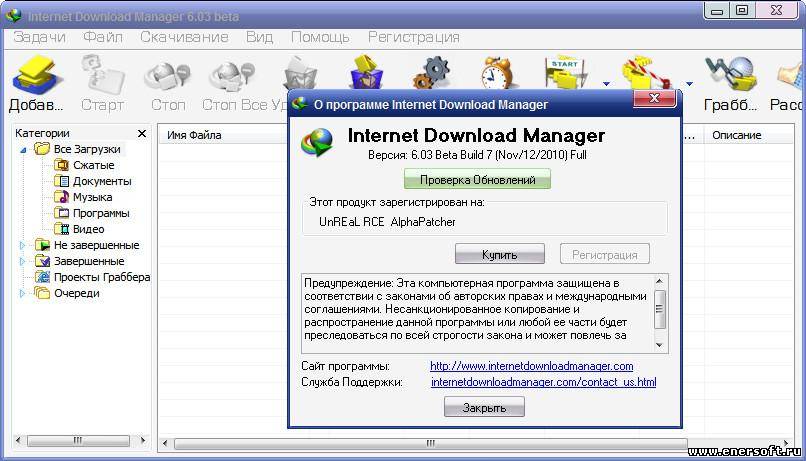Select the Видео tree item label

pyautogui.click(x=88, y=229)
